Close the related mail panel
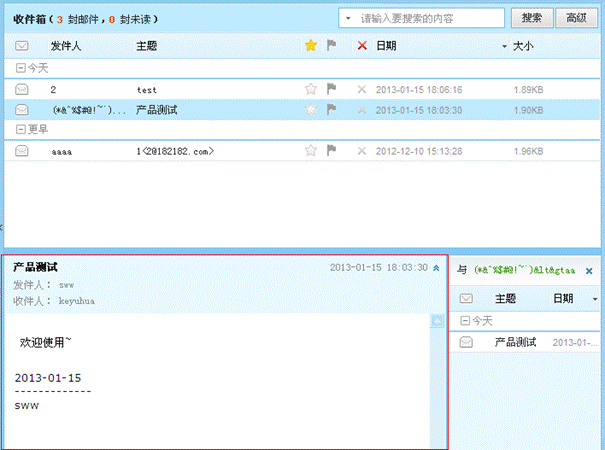Image resolution: width=605 pixels, height=450 pixels. [x=589, y=270]
